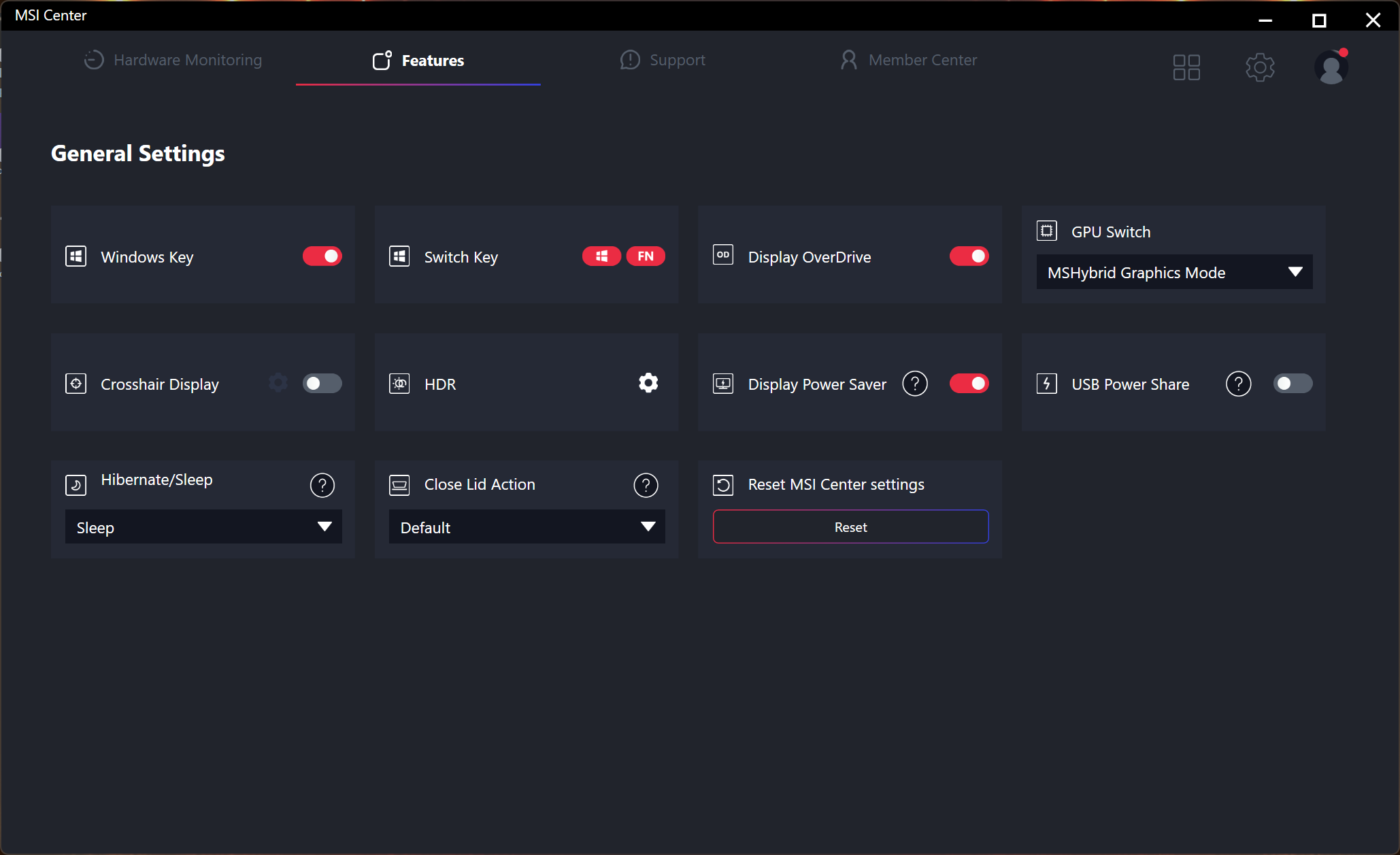Screen dimensions: 1400x855
Task: Show help for Close Lid Action
Action: pyautogui.click(x=646, y=485)
